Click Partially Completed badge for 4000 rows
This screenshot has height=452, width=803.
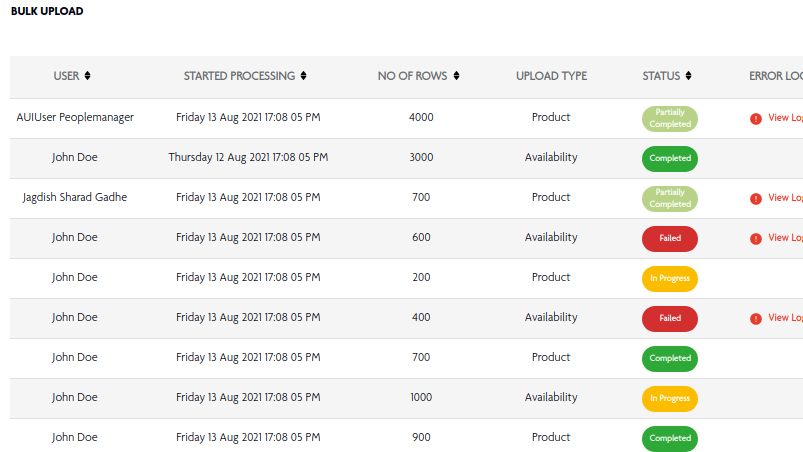(670, 118)
